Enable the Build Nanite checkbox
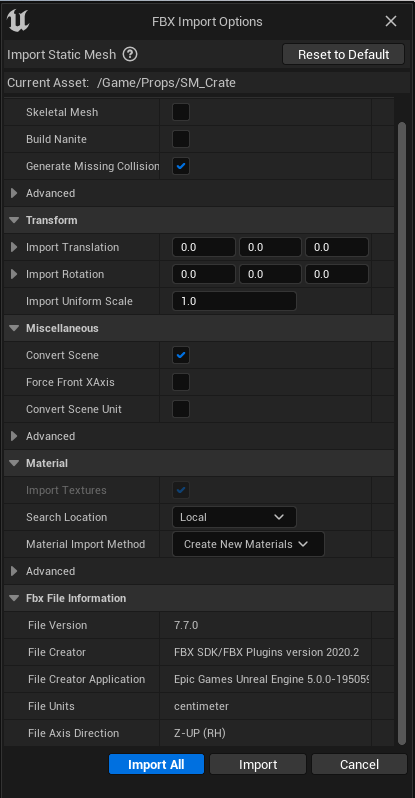The image size is (415, 798). [181, 139]
